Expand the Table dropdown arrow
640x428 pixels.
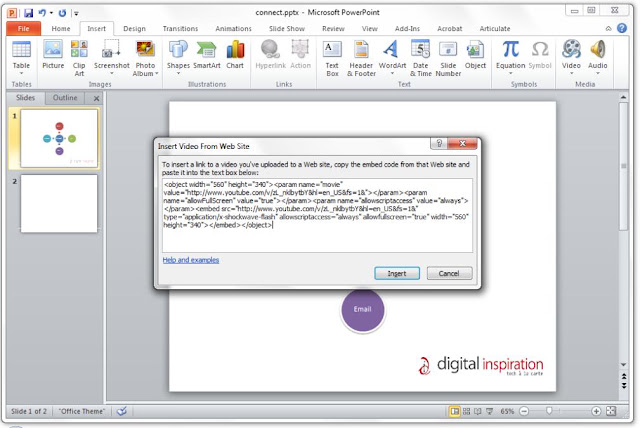click(x=21, y=73)
